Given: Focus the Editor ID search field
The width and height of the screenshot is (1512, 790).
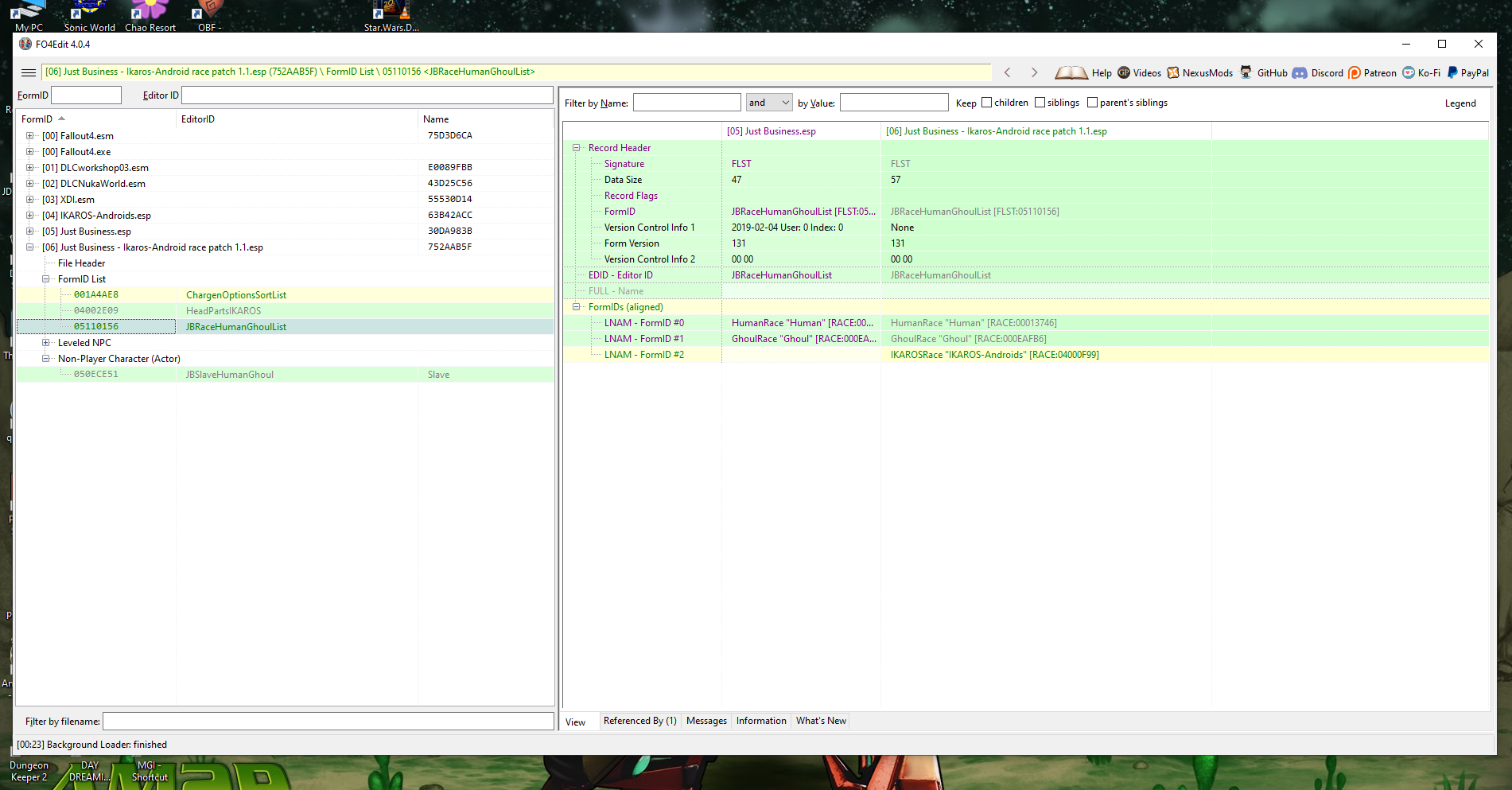Looking at the screenshot, I should [x=367, y=95].
